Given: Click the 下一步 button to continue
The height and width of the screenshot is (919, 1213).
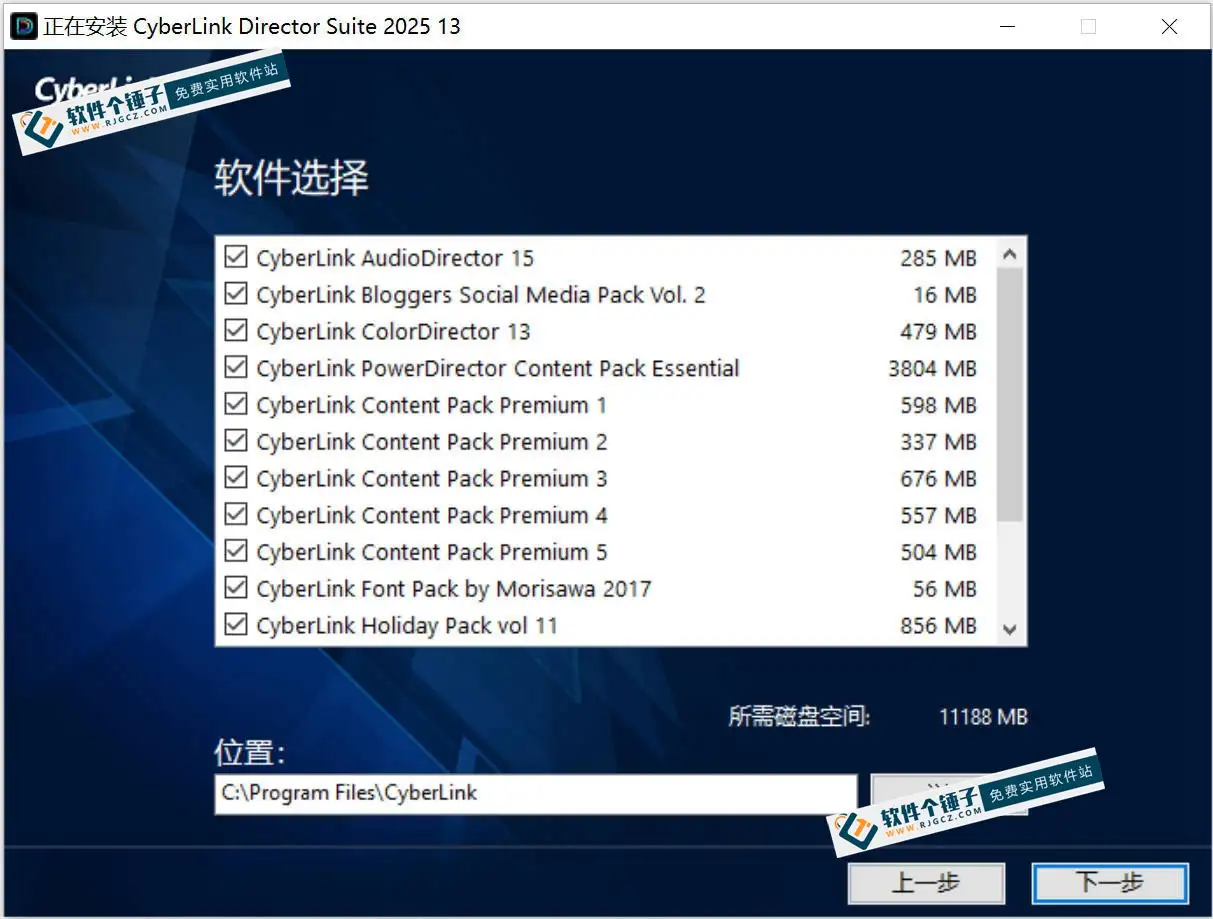Looking at the screenshot, I should point(1110,883).
